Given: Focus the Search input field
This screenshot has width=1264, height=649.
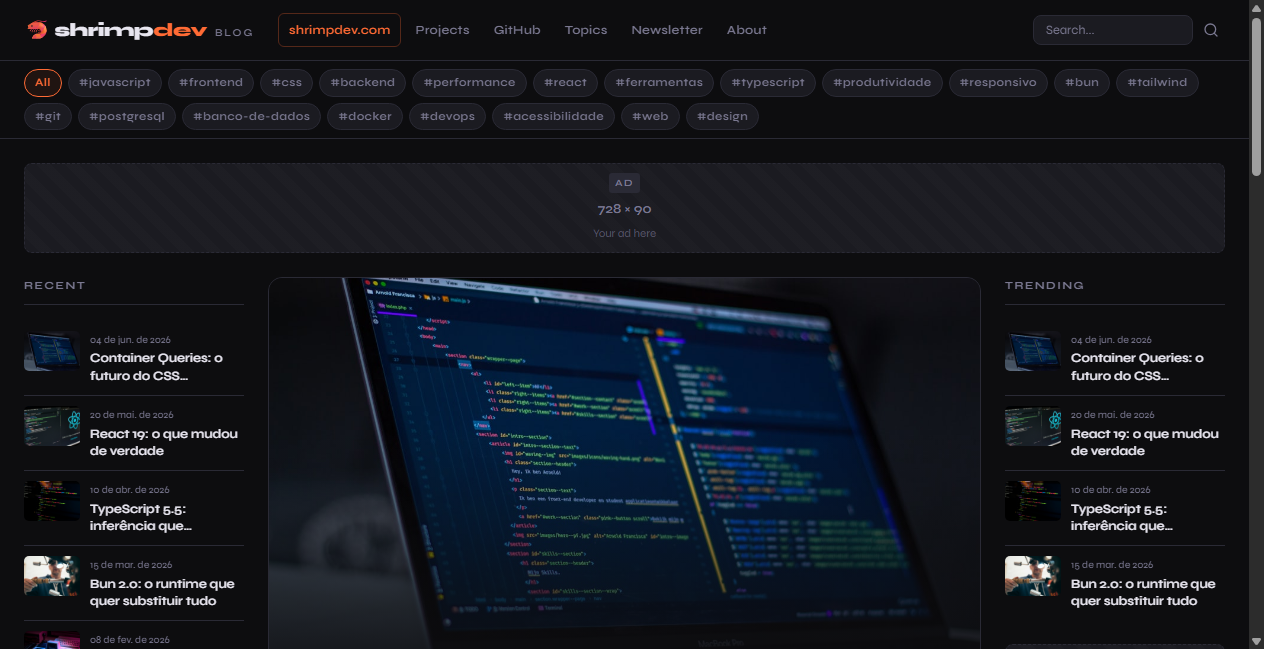Looking at the screenshot, I should (1113, 30).
